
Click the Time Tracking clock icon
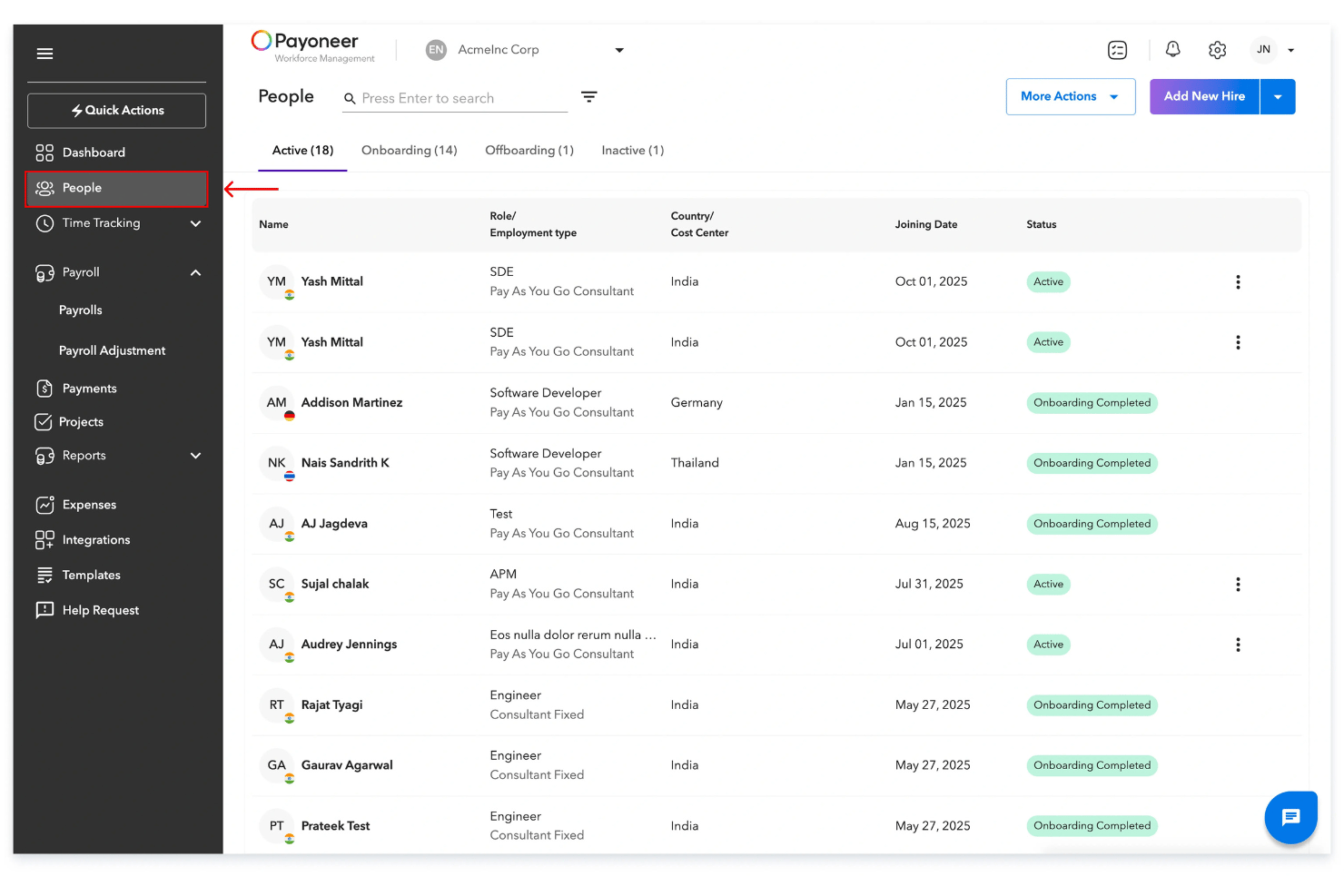pos(44,223)
